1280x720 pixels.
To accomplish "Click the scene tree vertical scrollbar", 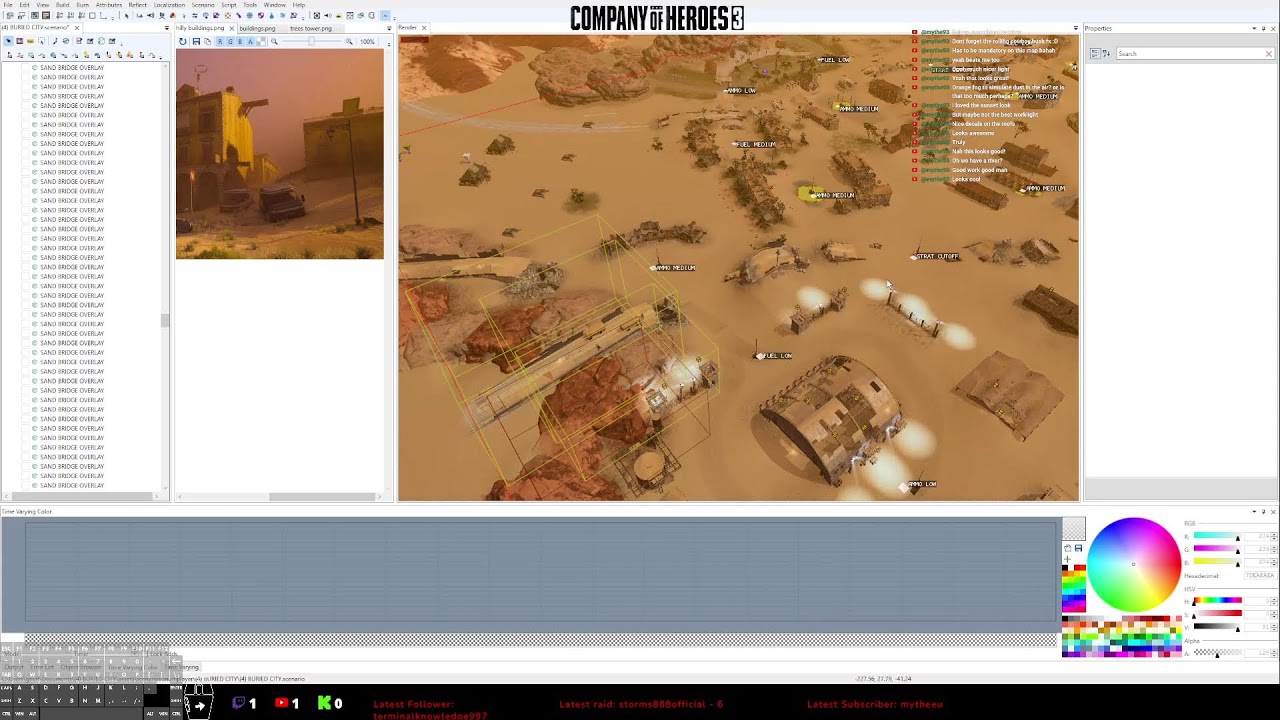I will [165, 320].
